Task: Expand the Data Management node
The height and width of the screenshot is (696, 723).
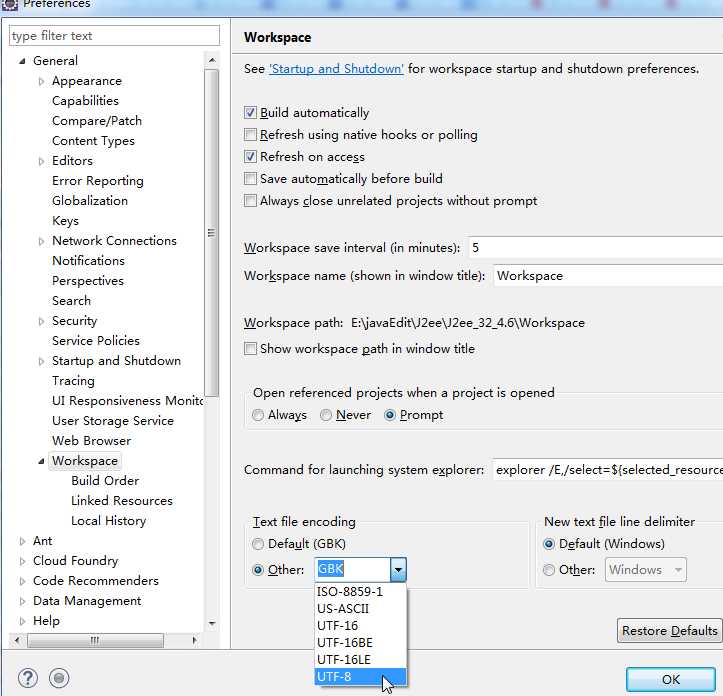Action: point(22,601)
